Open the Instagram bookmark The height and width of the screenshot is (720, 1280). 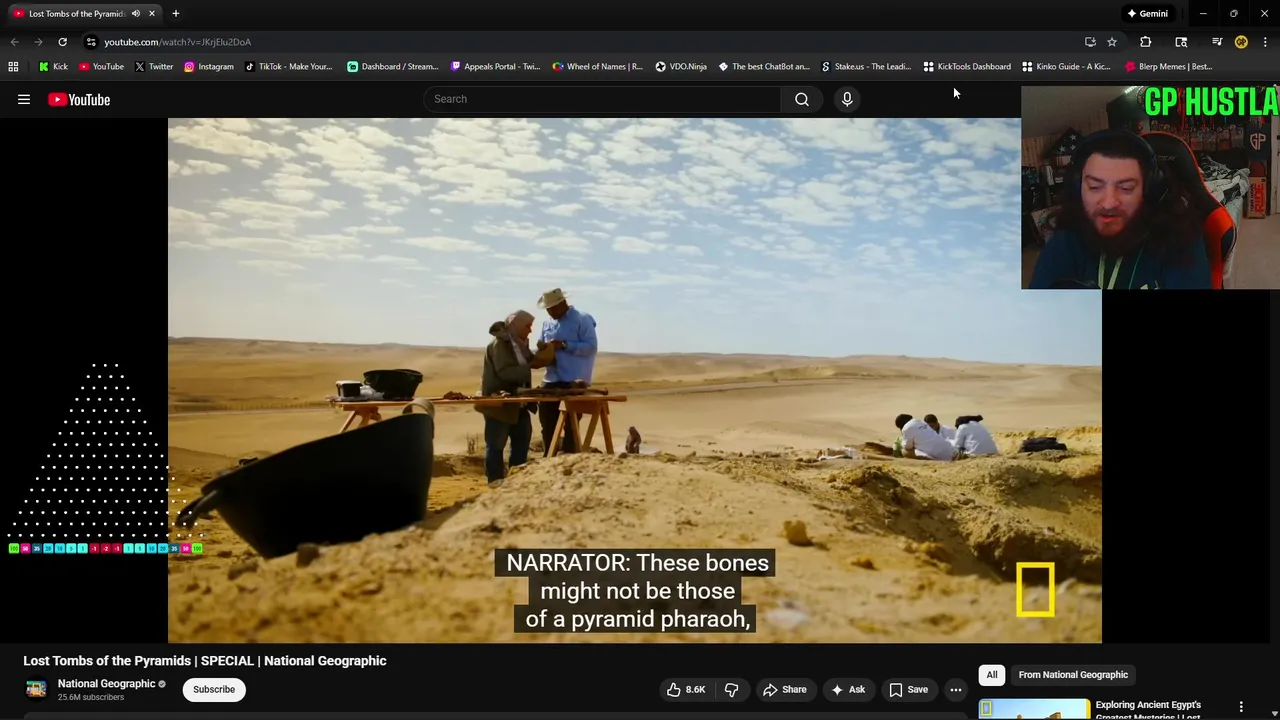(x=208, y=67)
